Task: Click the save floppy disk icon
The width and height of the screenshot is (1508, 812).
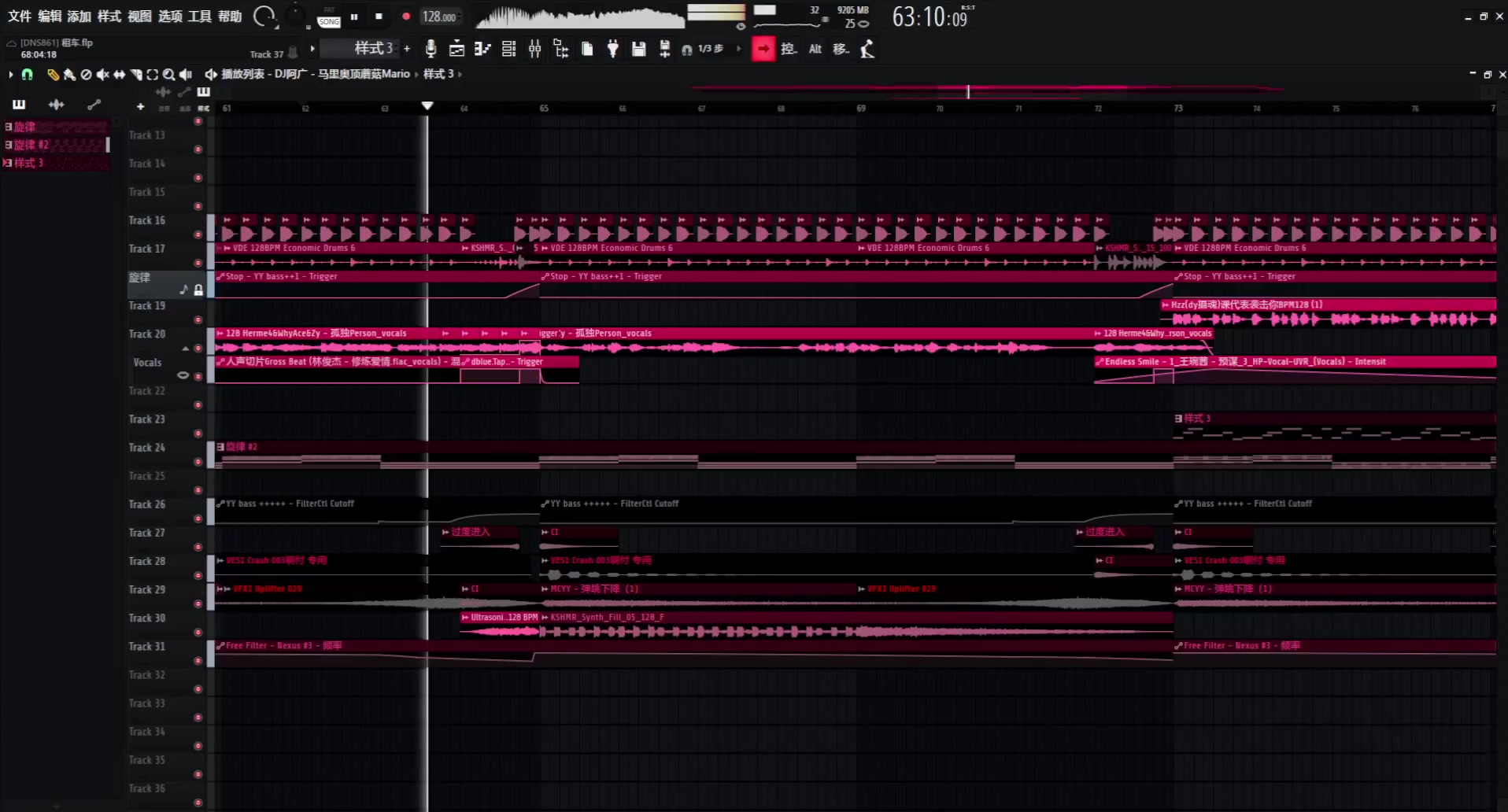Action: (x=638, y=49)
